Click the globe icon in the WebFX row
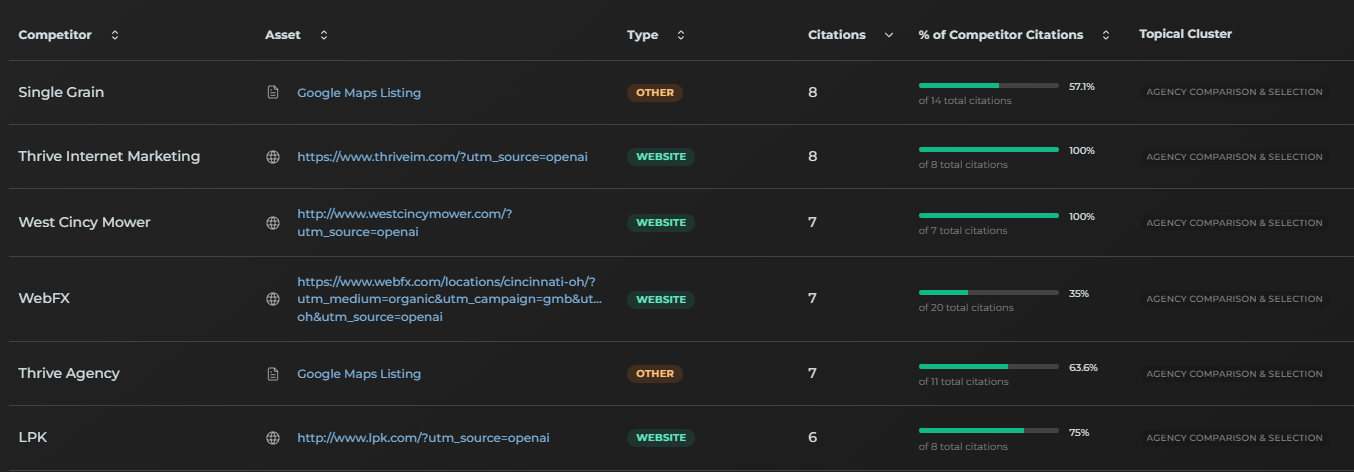 pos(272,299)
